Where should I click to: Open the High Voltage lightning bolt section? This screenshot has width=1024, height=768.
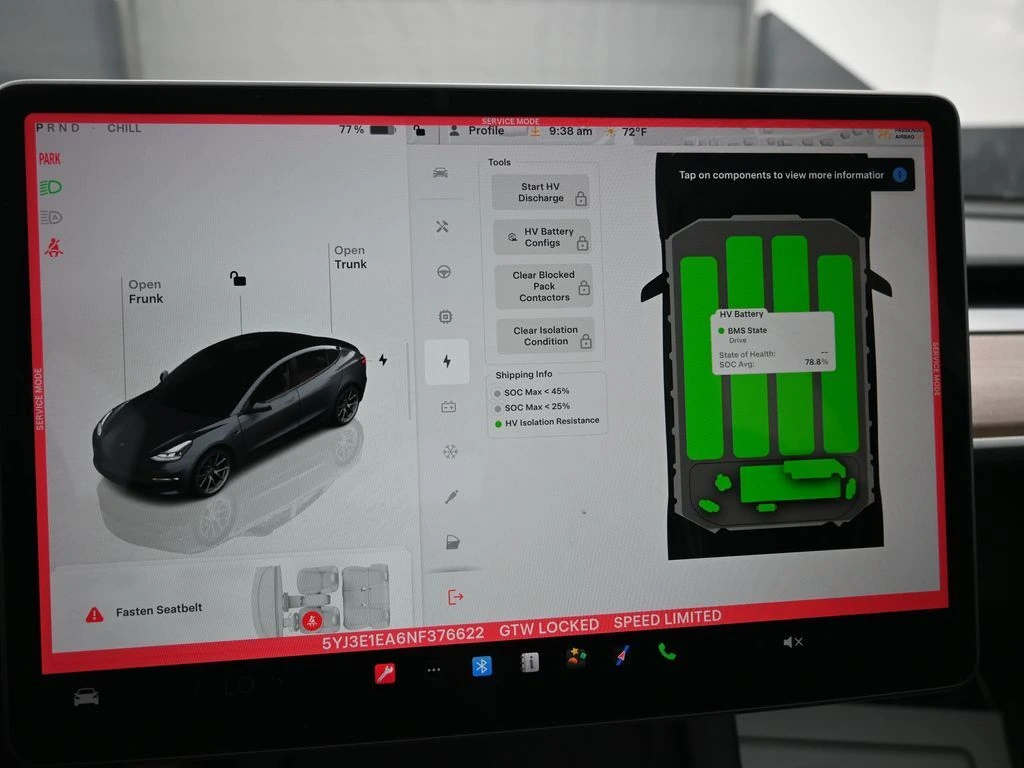coord(446,362)
